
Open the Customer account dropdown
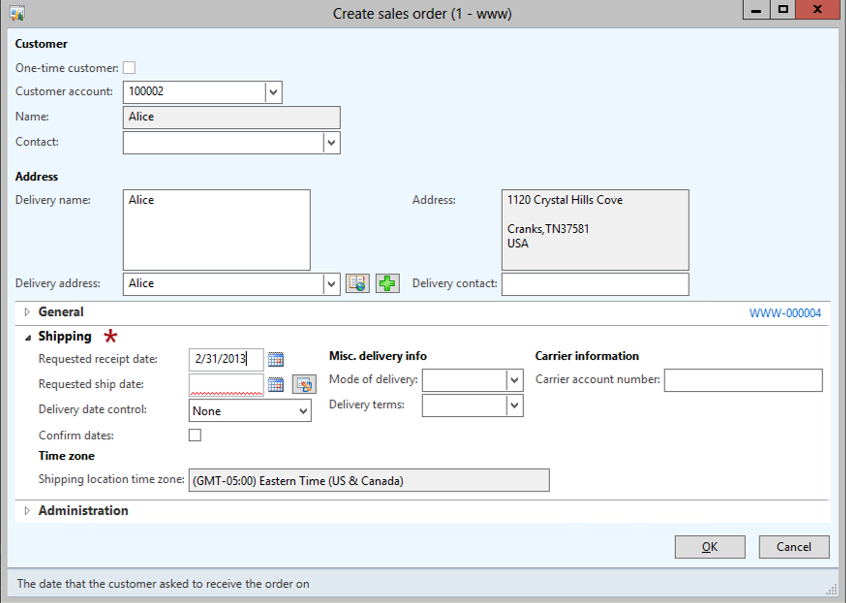pos(273,92)
